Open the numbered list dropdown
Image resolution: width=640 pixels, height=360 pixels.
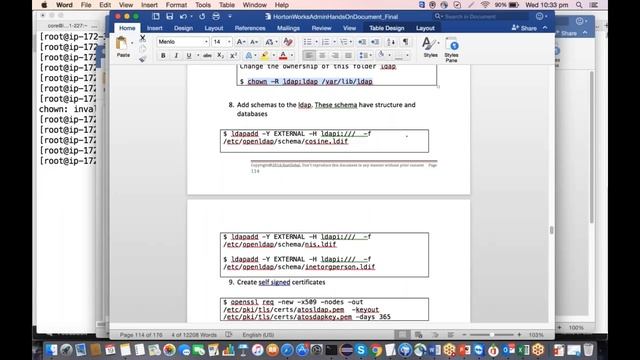coord(334,42)
